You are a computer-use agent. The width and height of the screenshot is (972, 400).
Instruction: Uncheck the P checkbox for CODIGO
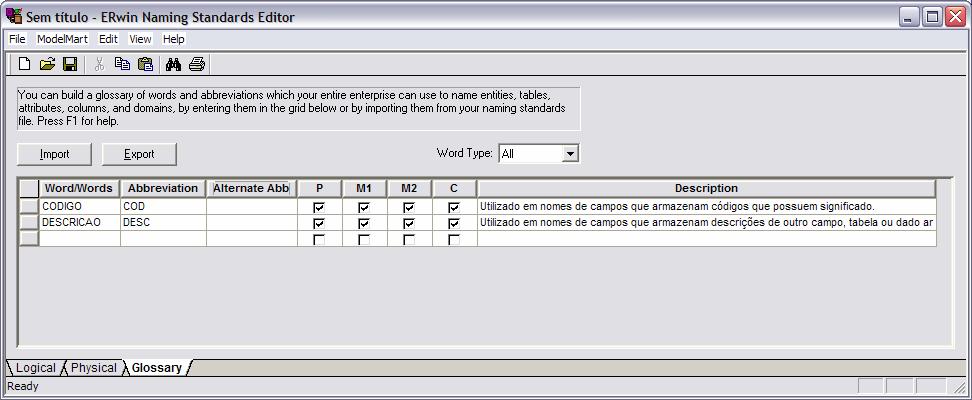click(319, 207)
